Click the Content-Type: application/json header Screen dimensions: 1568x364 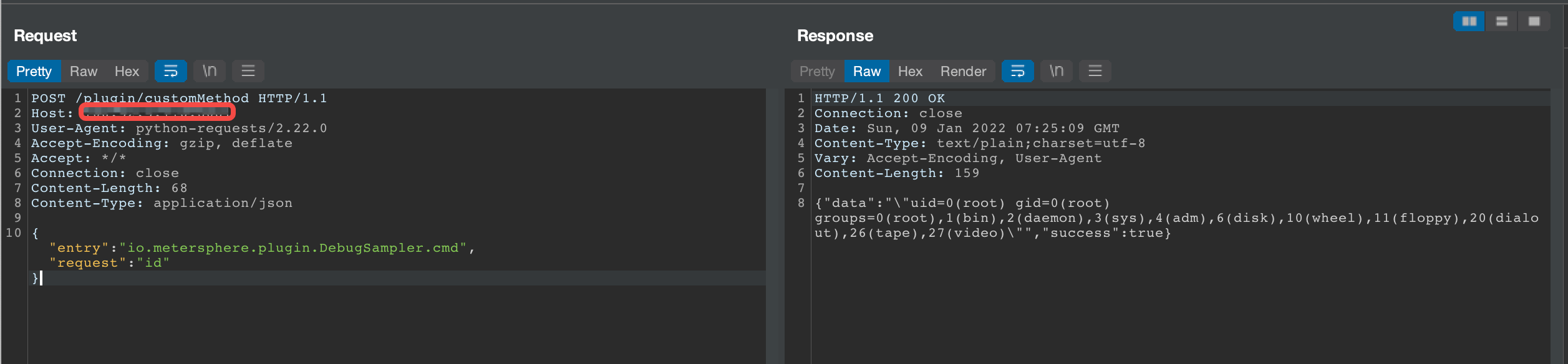pos(162,203)
